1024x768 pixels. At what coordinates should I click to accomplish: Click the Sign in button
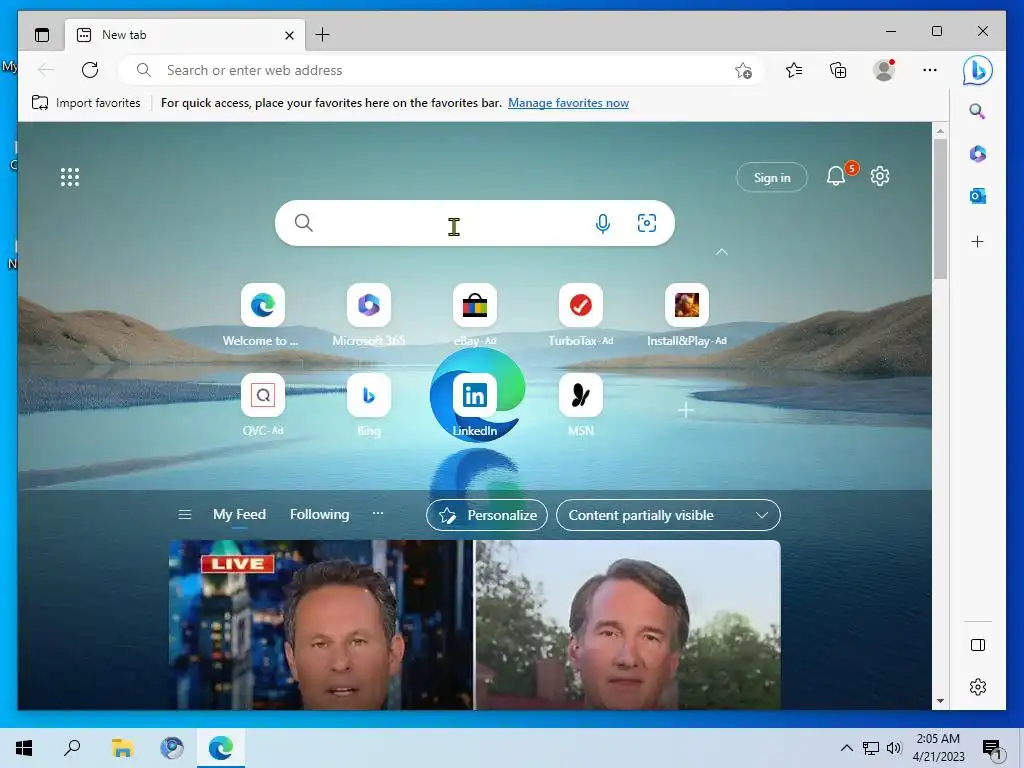772,178
